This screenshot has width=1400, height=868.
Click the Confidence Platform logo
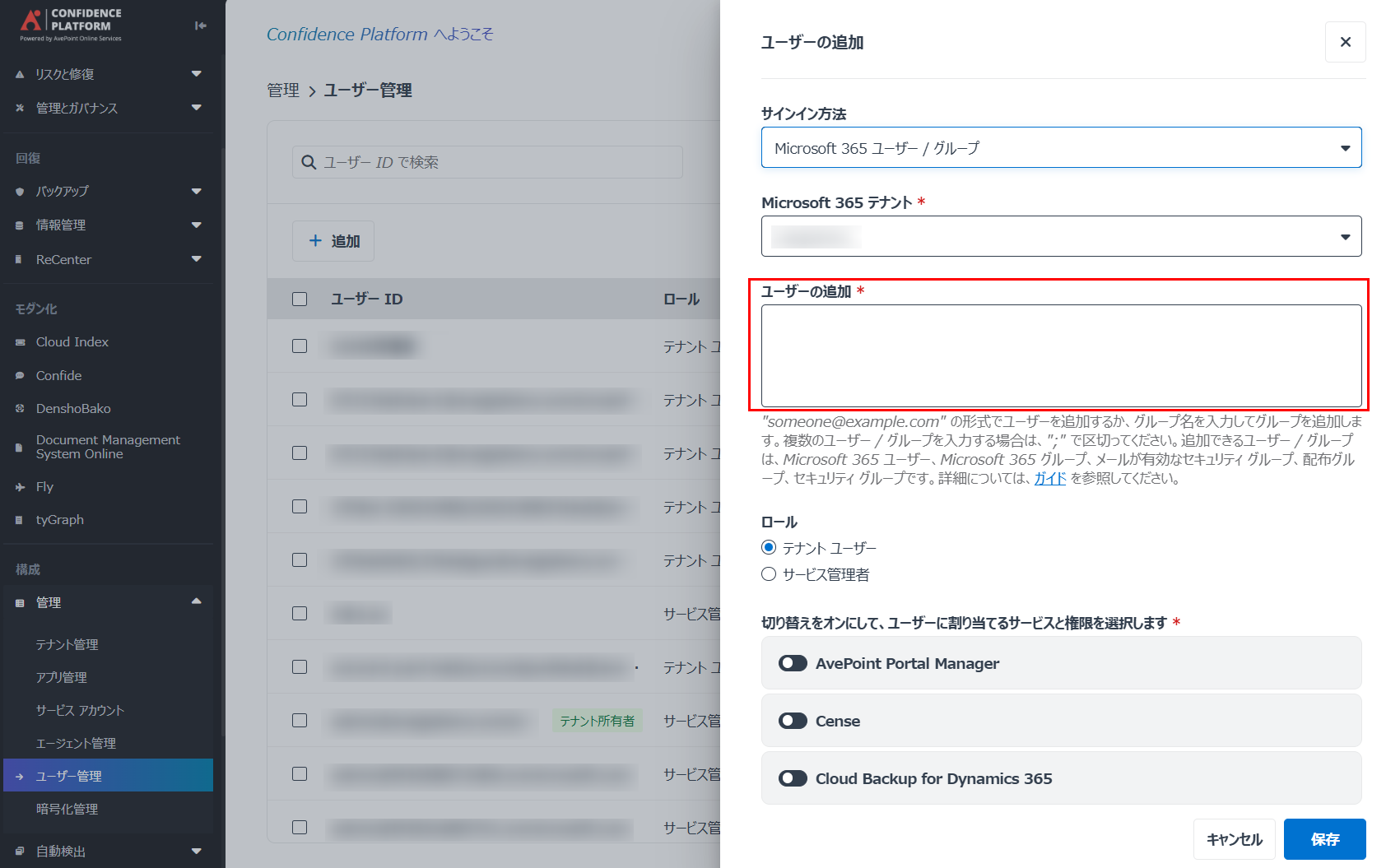click(x=71, y=25)
